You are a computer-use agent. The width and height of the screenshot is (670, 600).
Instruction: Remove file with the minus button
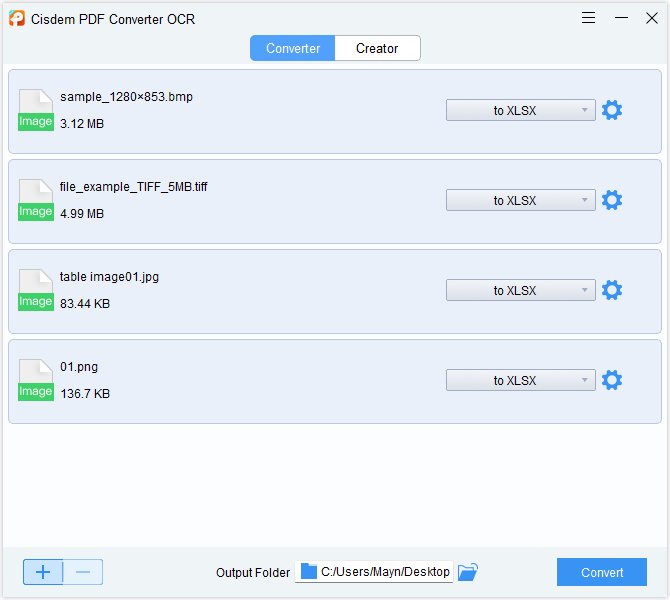pos(83,572)
